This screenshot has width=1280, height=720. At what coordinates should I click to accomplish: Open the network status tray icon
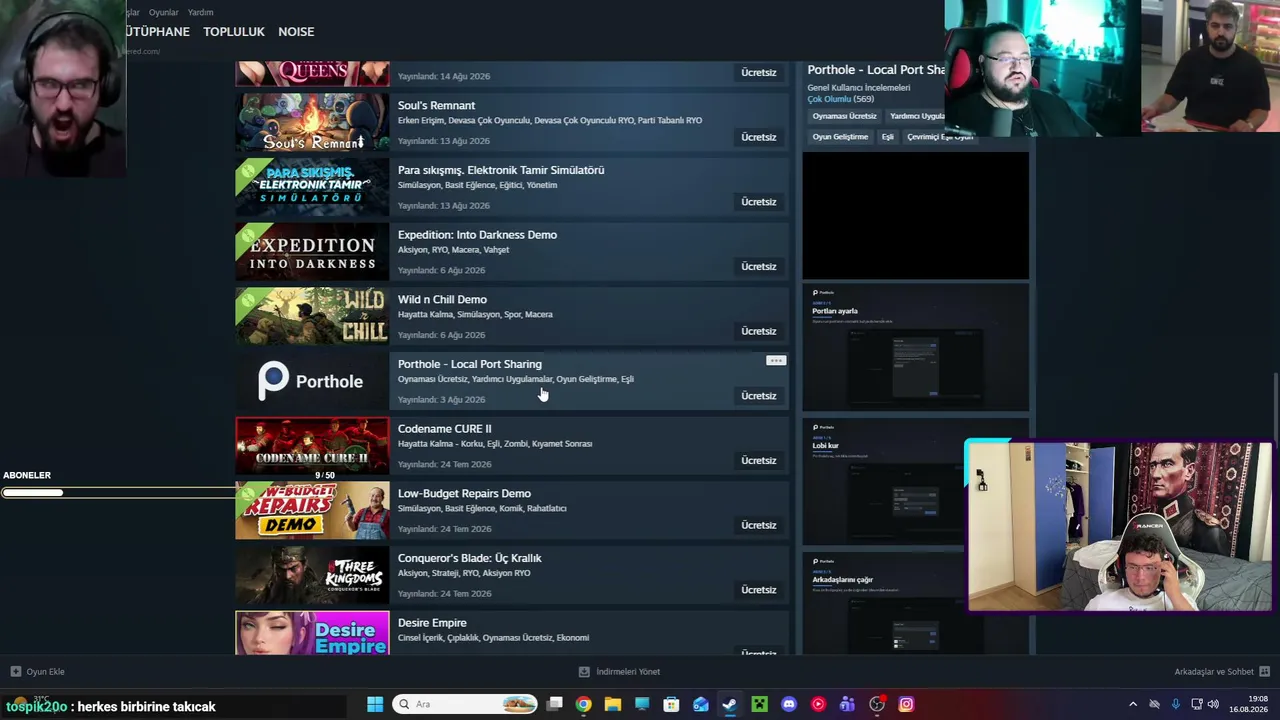pyautogui.click(x=1197, y=704)
